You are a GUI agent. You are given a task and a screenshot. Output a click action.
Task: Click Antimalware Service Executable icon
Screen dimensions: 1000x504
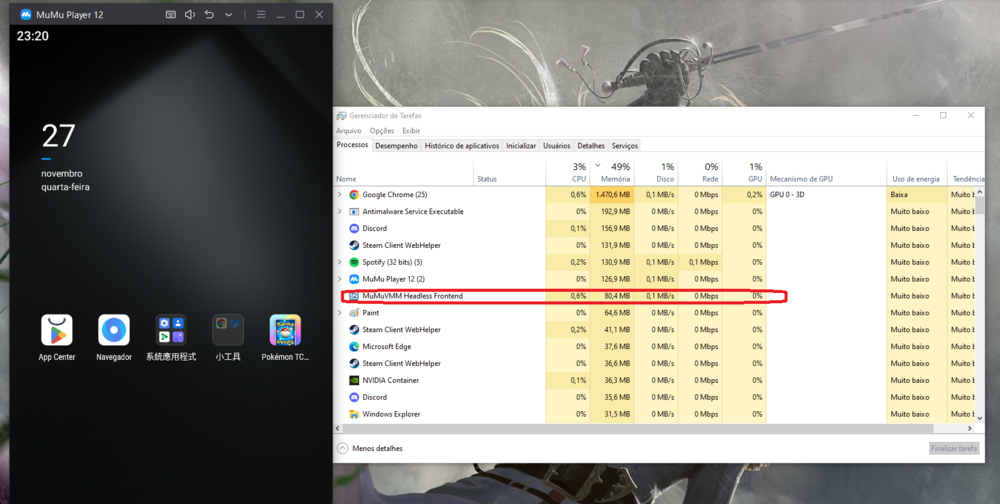(354, 211)
